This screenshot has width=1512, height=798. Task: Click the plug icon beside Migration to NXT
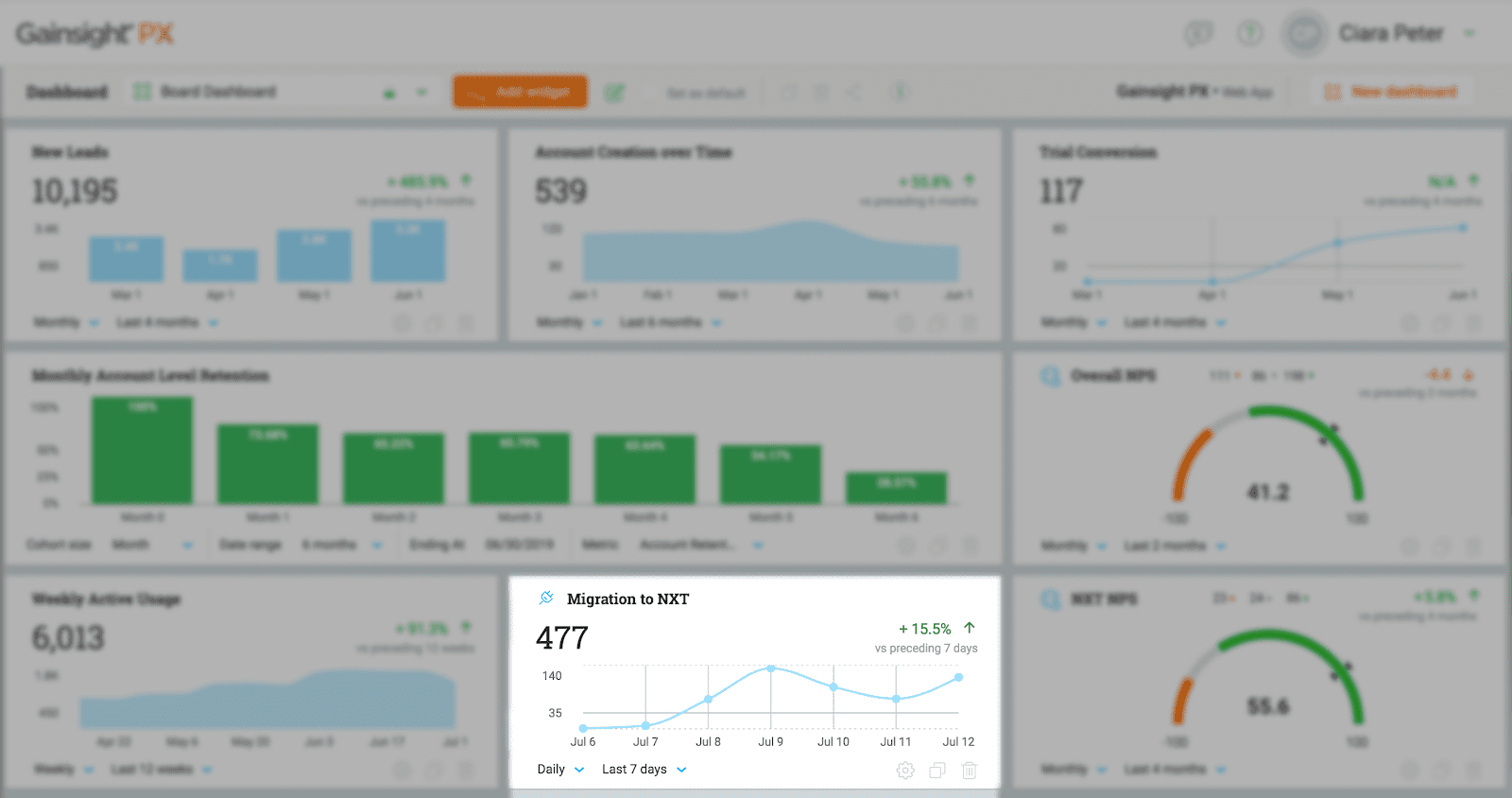(x=546, y=598)
